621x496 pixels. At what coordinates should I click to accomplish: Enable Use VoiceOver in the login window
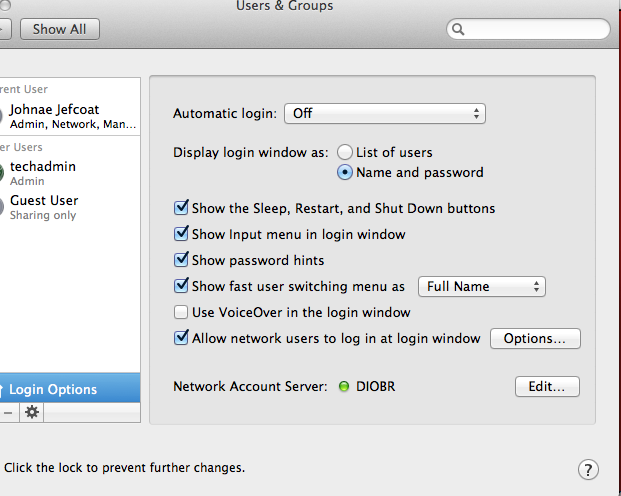(181, 312)
